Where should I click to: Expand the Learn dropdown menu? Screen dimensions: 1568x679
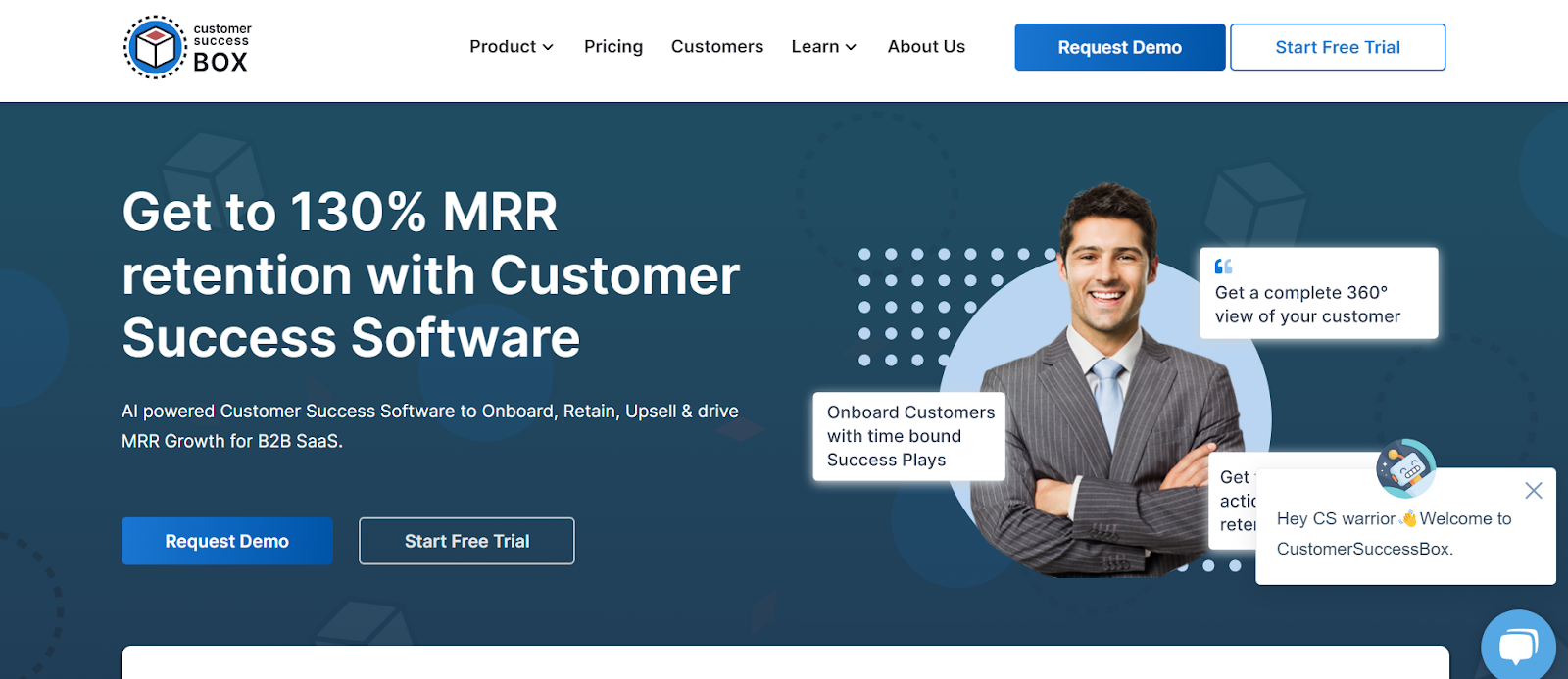pyautogui.click(x=823, y=47)
